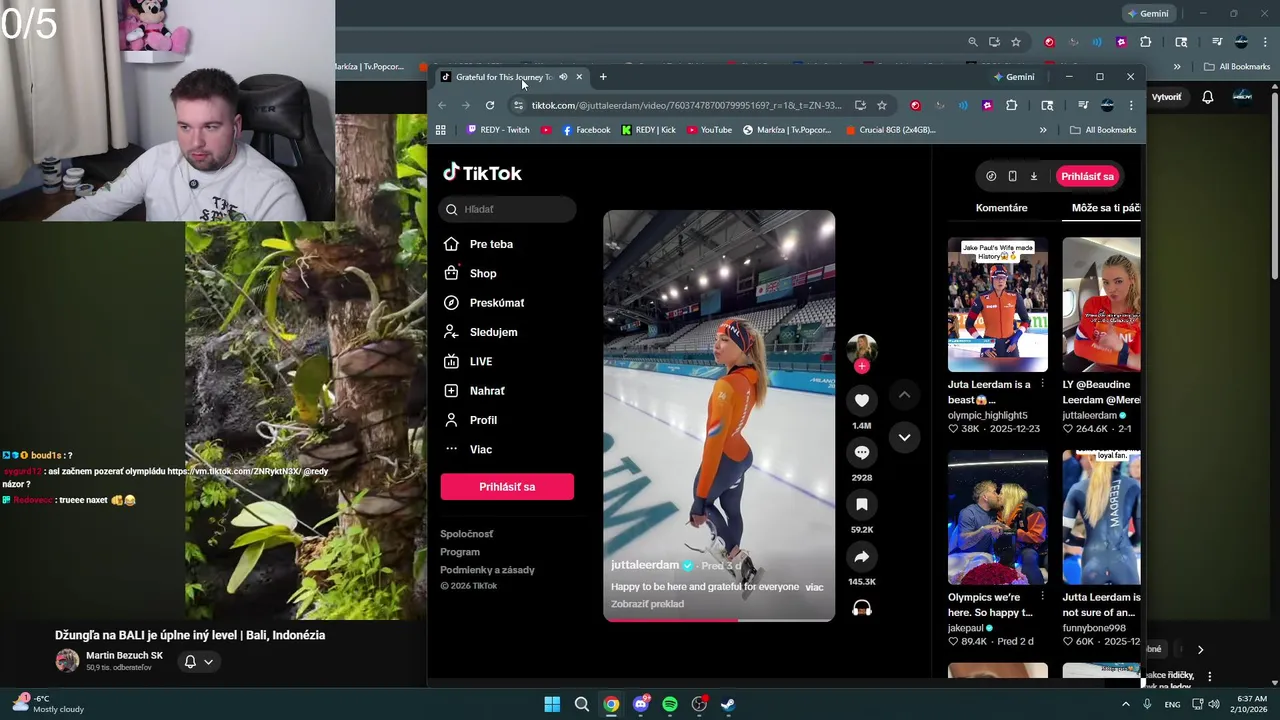Open the Steam taskbar icon
The image size is (1280, 720).
click(x=728, y=704)
